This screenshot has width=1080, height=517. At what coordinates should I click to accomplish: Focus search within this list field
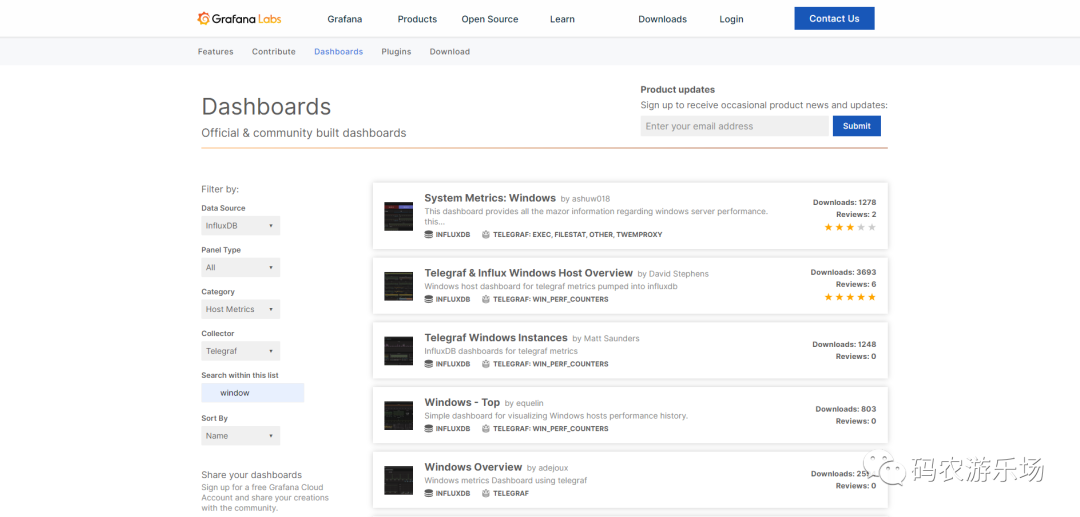pyautogui.click(x=252, y=393)
